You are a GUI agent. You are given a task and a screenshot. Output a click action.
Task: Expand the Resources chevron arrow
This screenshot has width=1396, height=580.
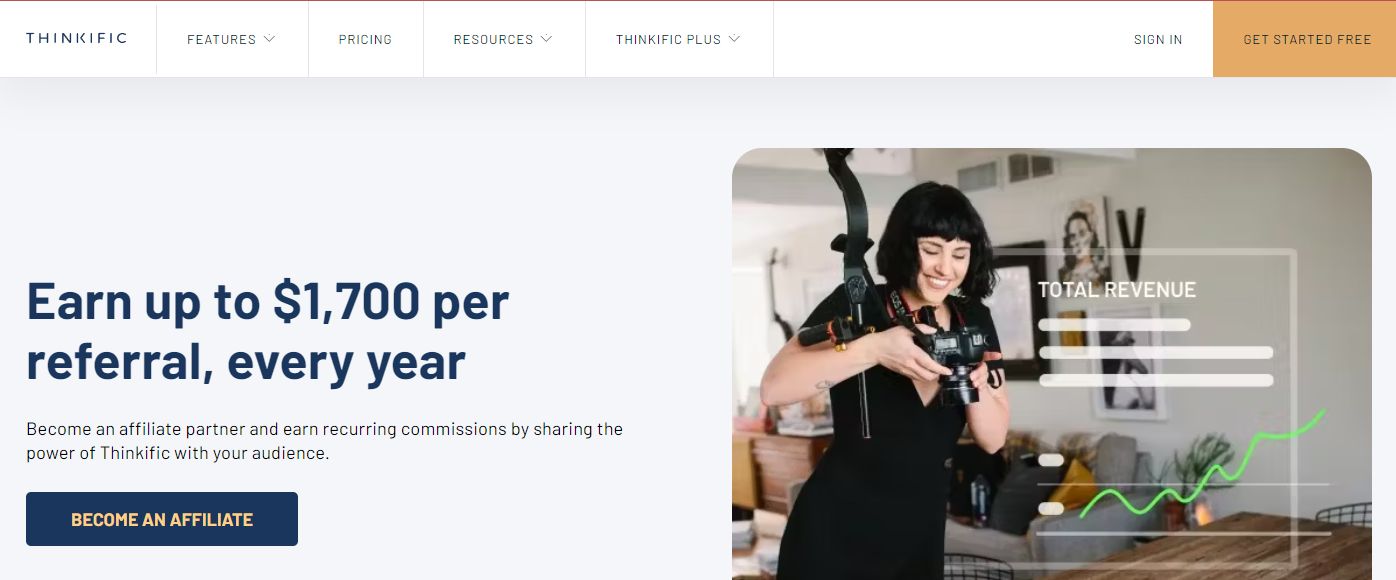click(546, 39)
